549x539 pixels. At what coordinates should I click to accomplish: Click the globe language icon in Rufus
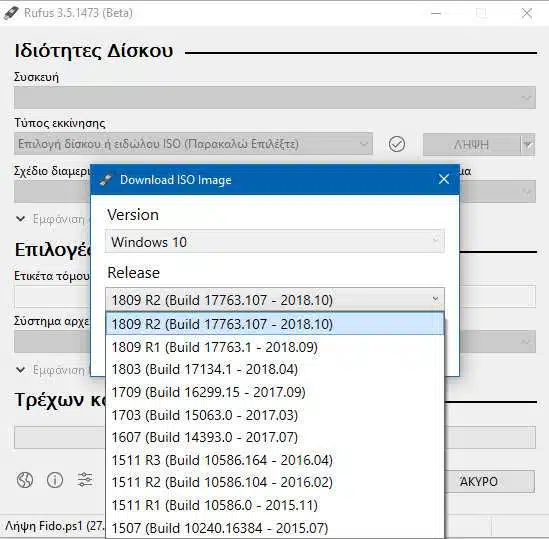(x=25, y=480)
